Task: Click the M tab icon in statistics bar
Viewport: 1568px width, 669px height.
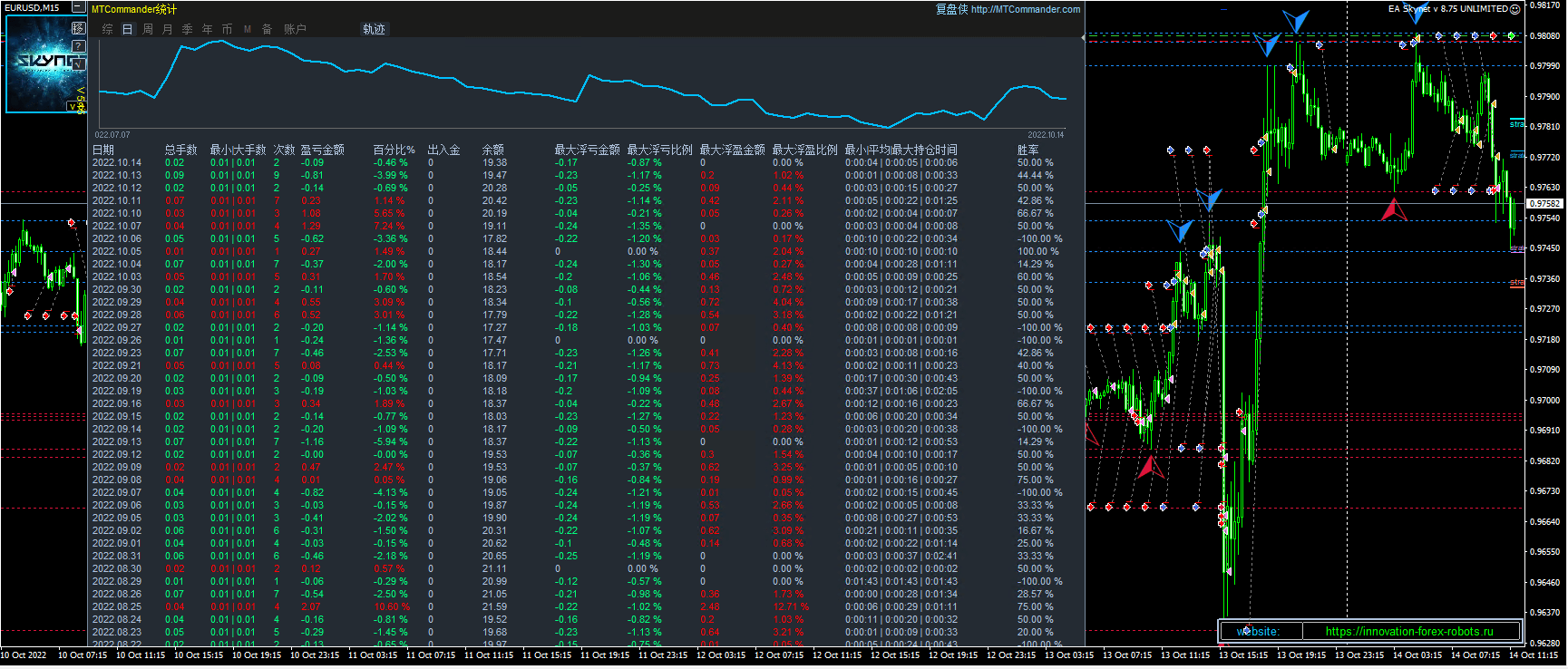Action: pyautogui.click(x=248, y=30)
